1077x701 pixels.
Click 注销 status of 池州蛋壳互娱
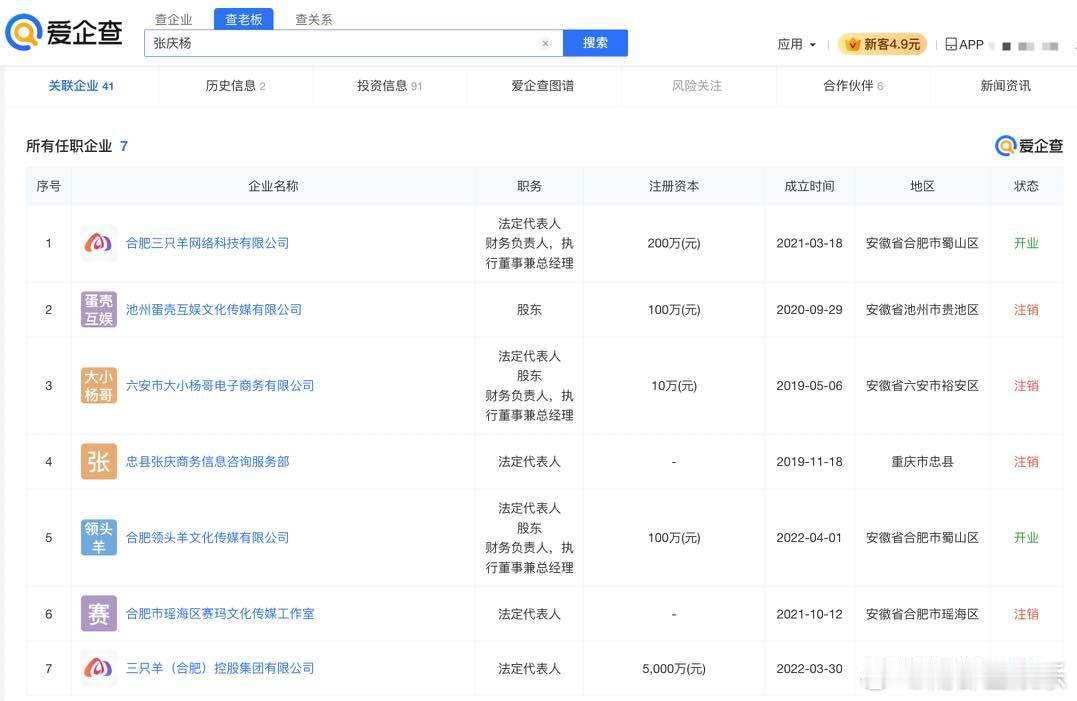(x=1026, y=310)
